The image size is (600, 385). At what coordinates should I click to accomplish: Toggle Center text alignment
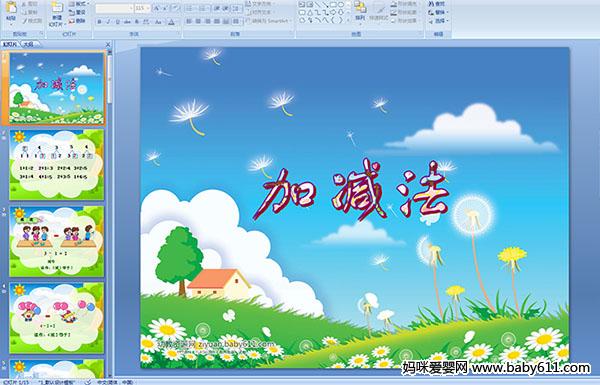pos(198,21)
